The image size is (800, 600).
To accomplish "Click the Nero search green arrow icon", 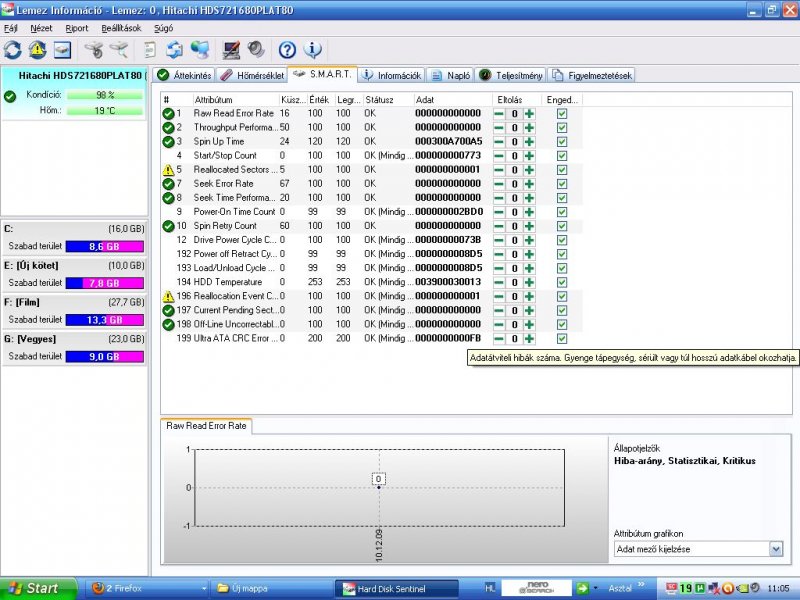I will point(582,588).
